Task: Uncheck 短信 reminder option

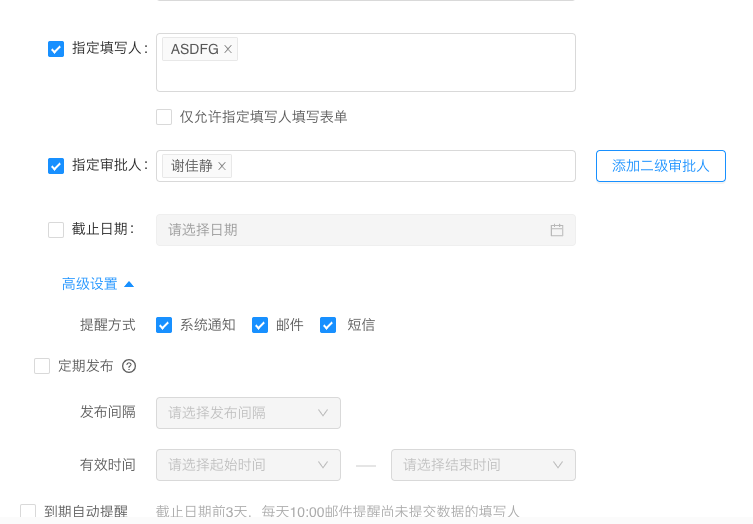Action: pyautogui.click(x=328, y=325)
